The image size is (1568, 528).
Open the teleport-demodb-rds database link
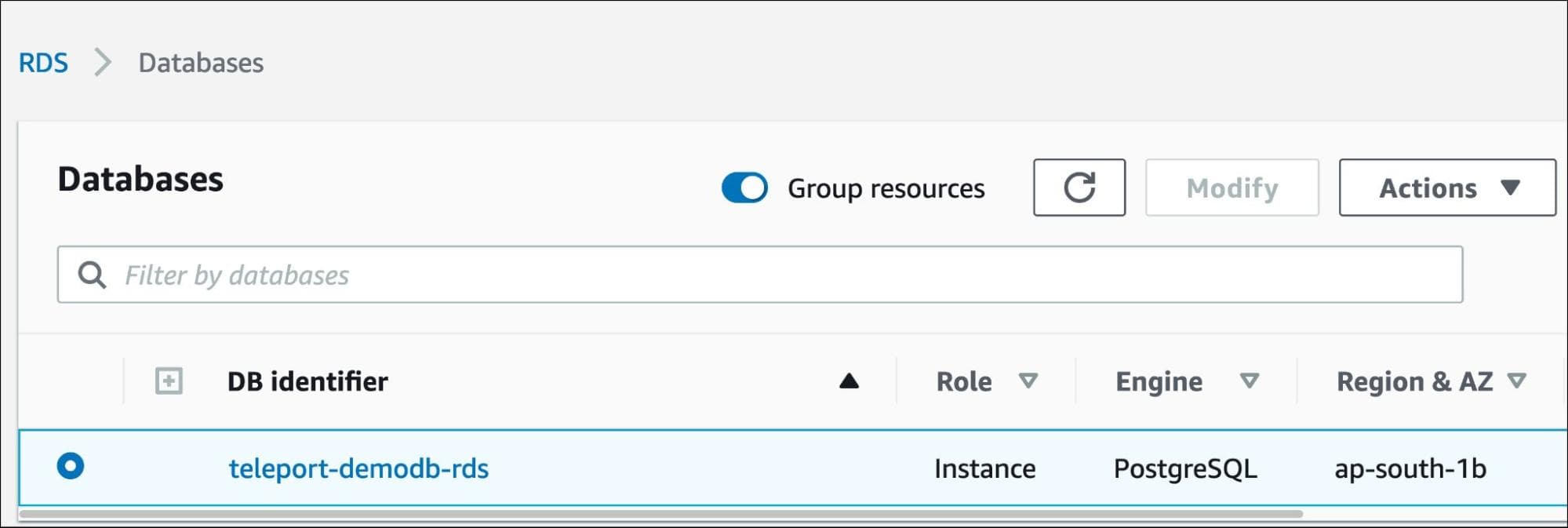click(358, 468)
